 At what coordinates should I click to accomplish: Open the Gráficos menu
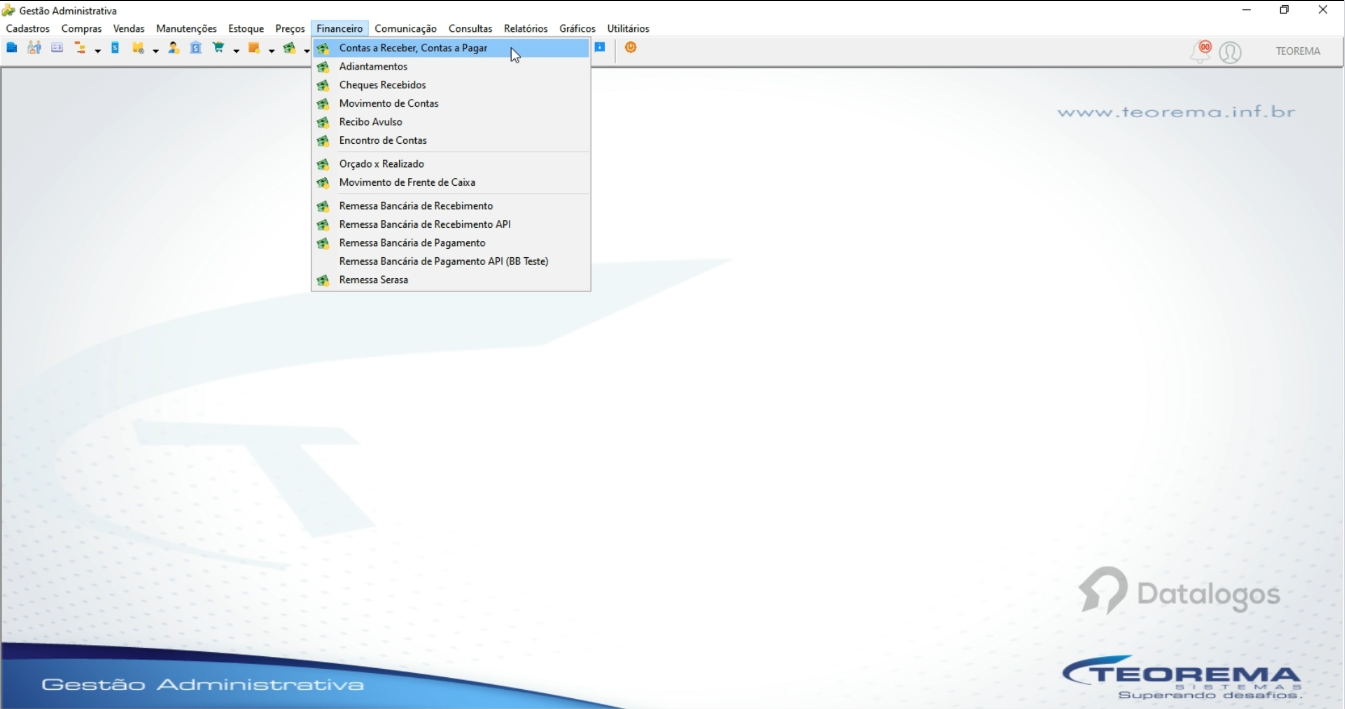coord(577,29)
